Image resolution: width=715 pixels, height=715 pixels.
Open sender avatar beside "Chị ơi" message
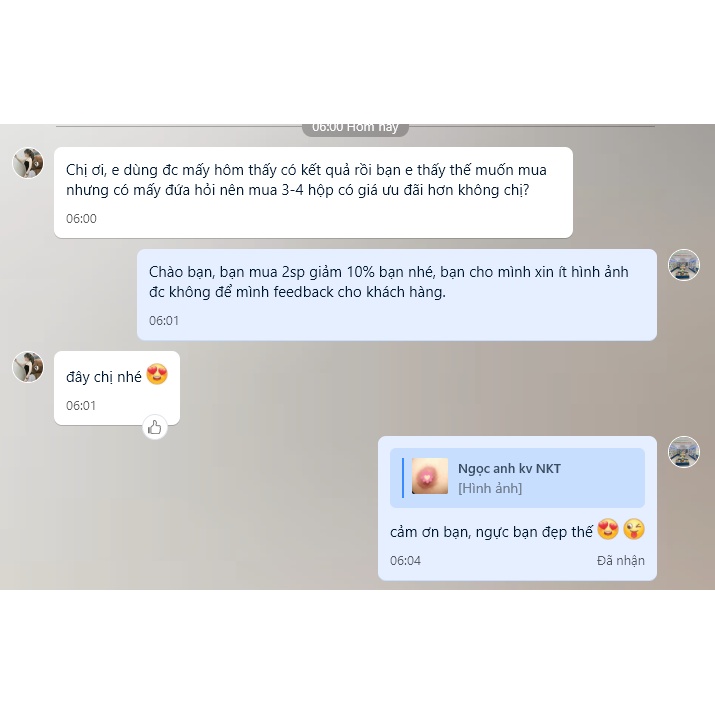pyautogui.click(x=28, y=163)
